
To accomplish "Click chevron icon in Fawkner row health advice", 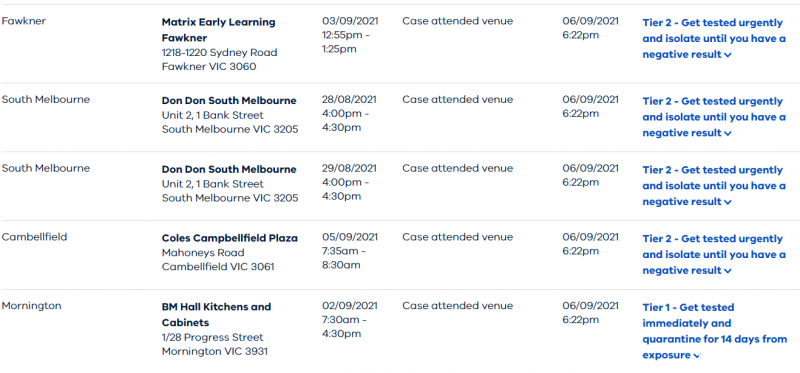I will pos(728,55).
